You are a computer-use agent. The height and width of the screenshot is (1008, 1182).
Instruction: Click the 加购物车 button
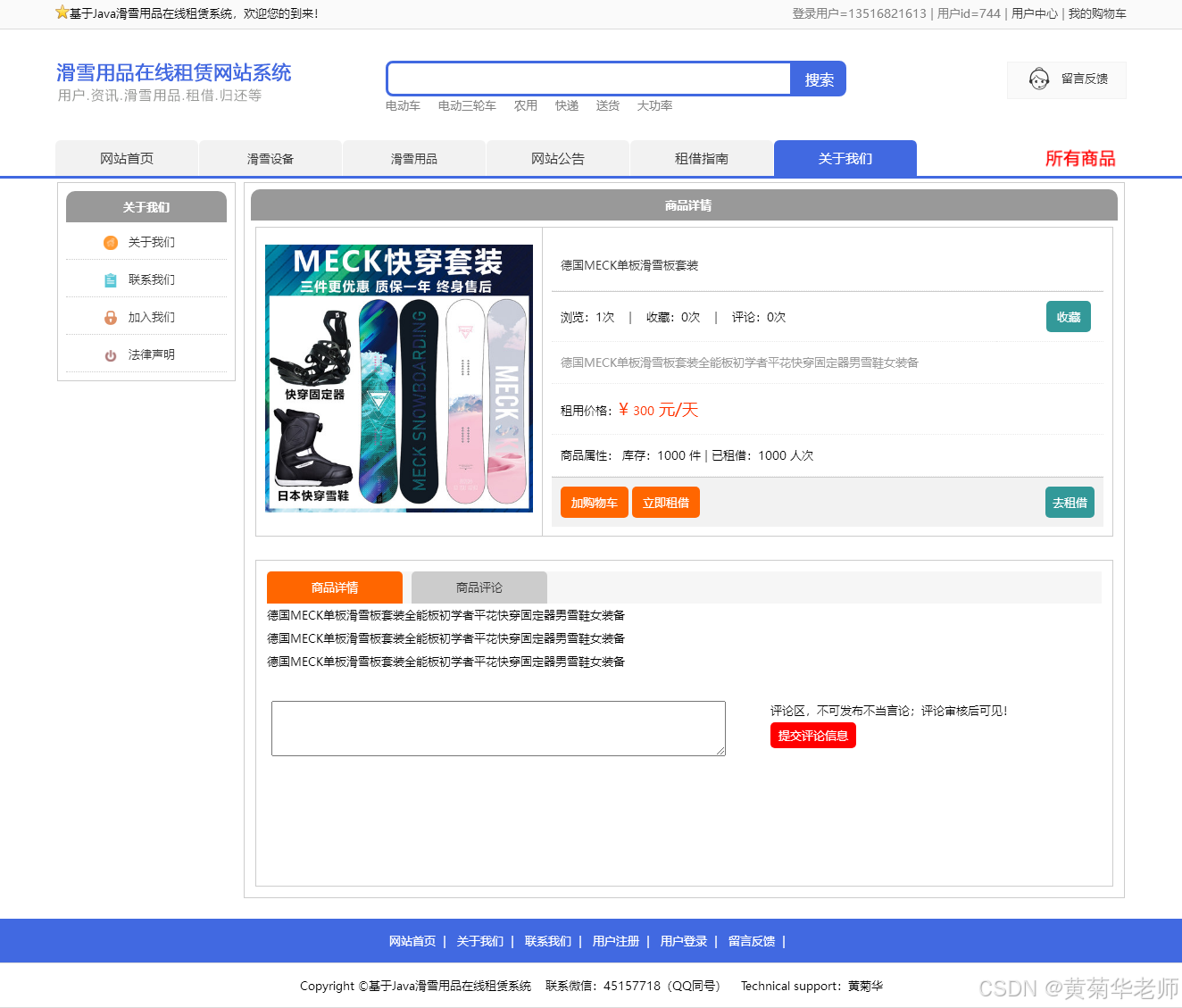595,503
